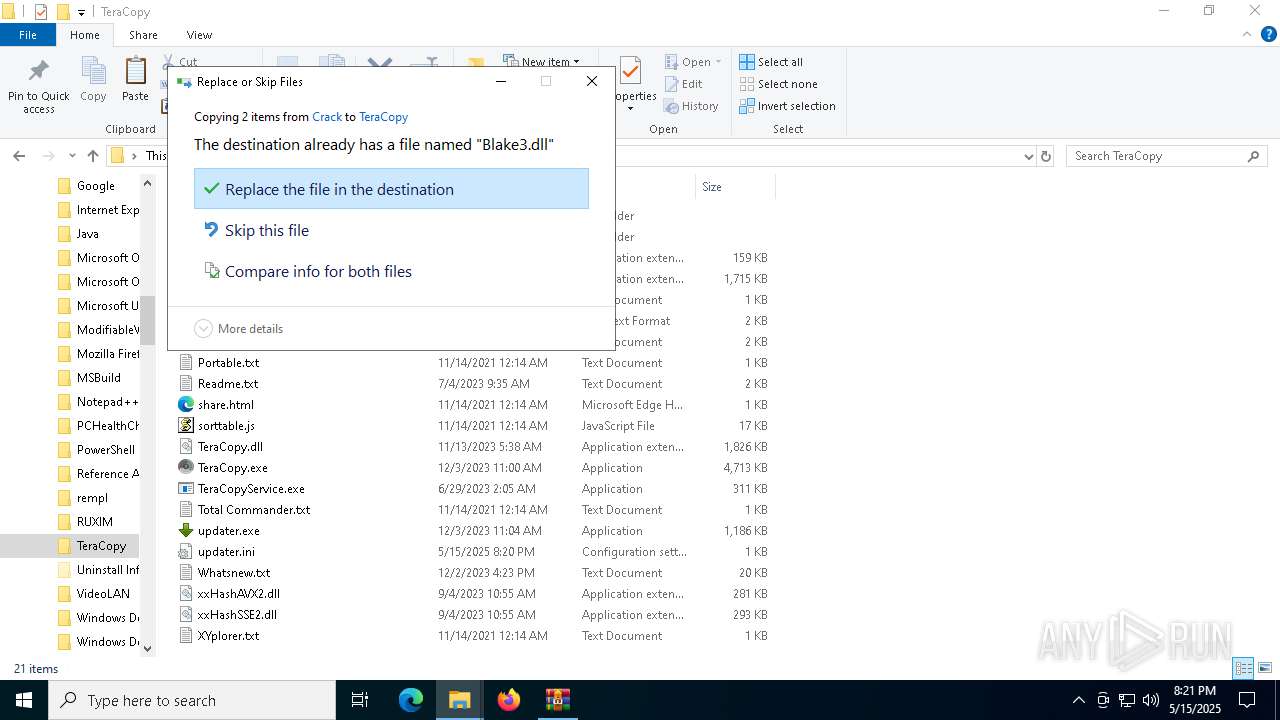Open the Recent locations dropdown

(x=72, y=156)
